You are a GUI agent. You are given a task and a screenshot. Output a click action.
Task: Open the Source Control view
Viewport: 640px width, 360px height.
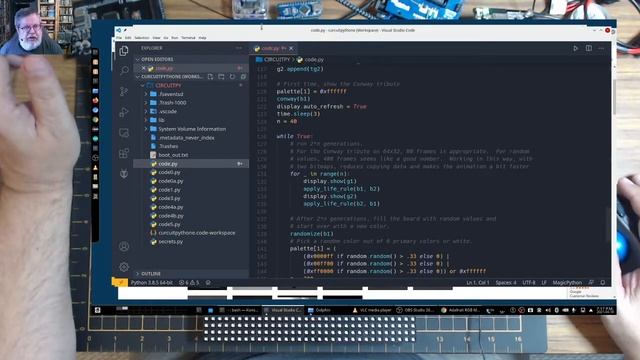pos(124,91)
